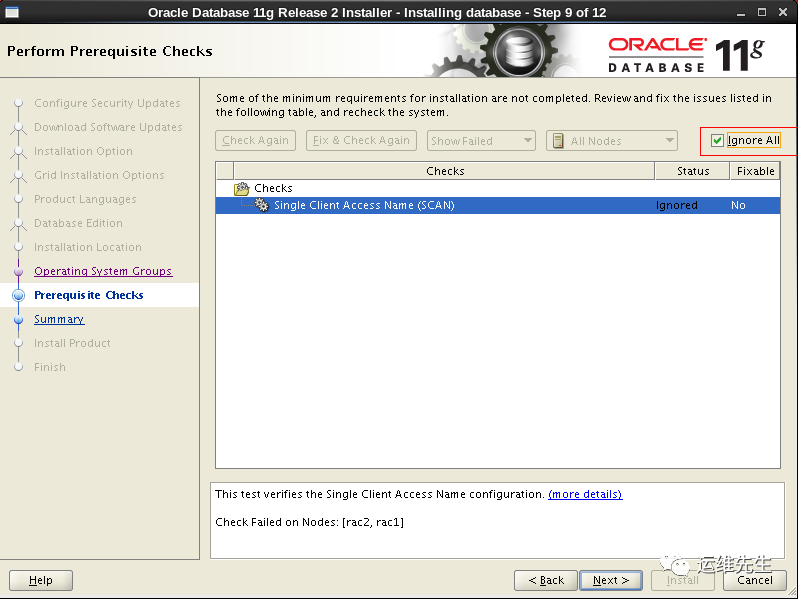Click the Checks root tree label
798x599 pixels.
click(273, 188)
